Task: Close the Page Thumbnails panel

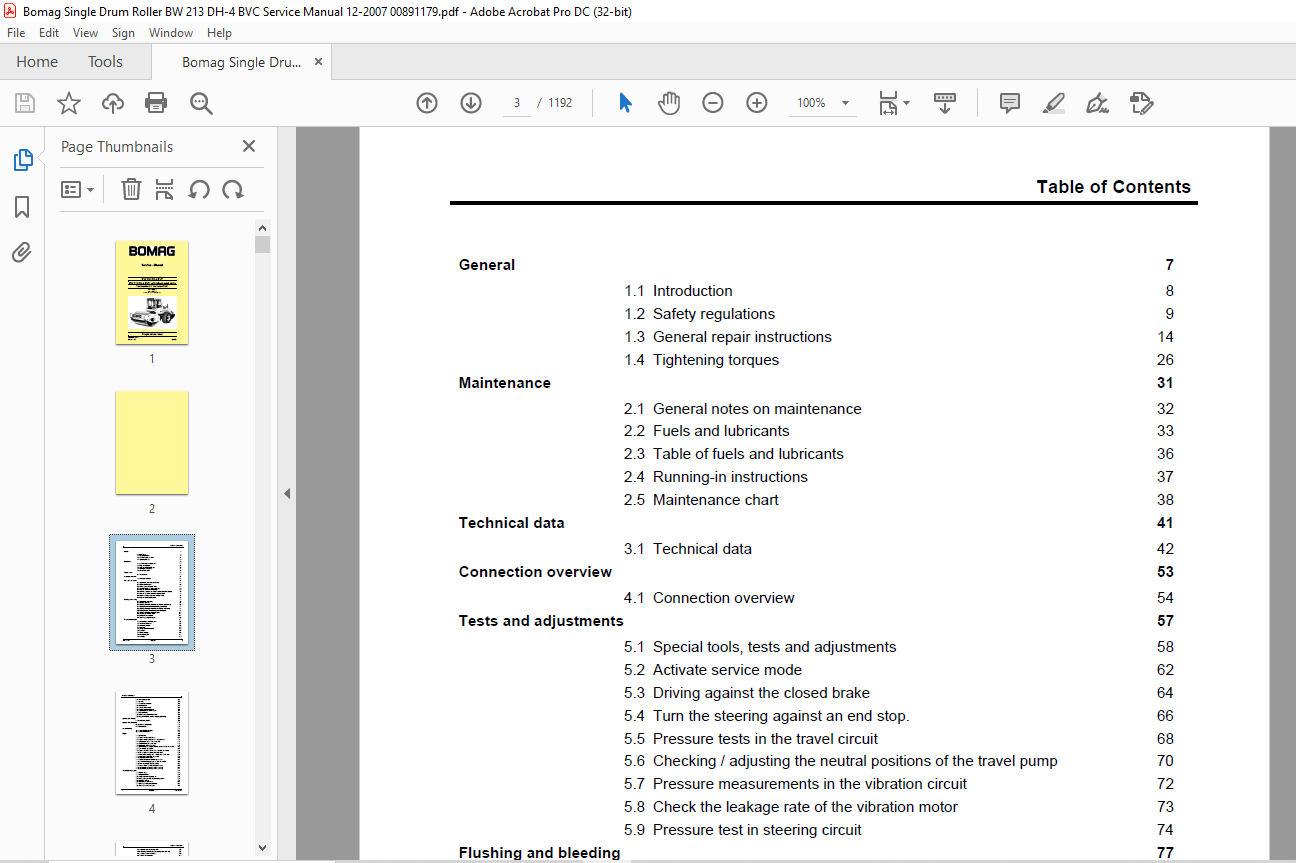Action: tap(249, 146)
